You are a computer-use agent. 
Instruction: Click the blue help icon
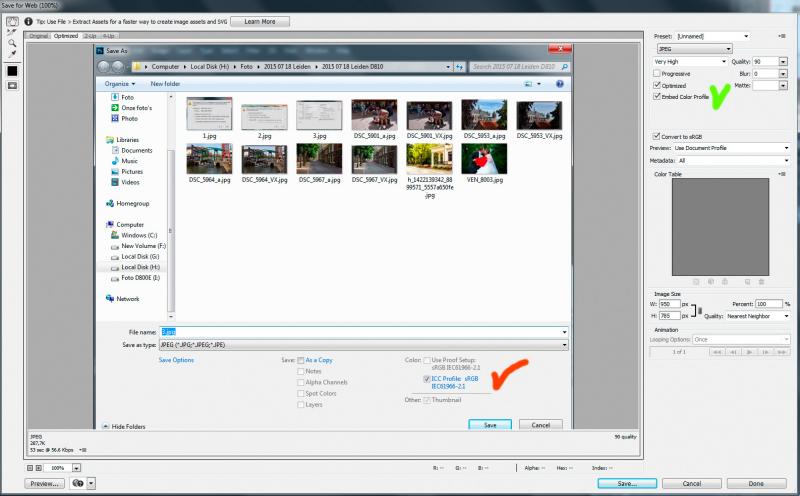560,84
